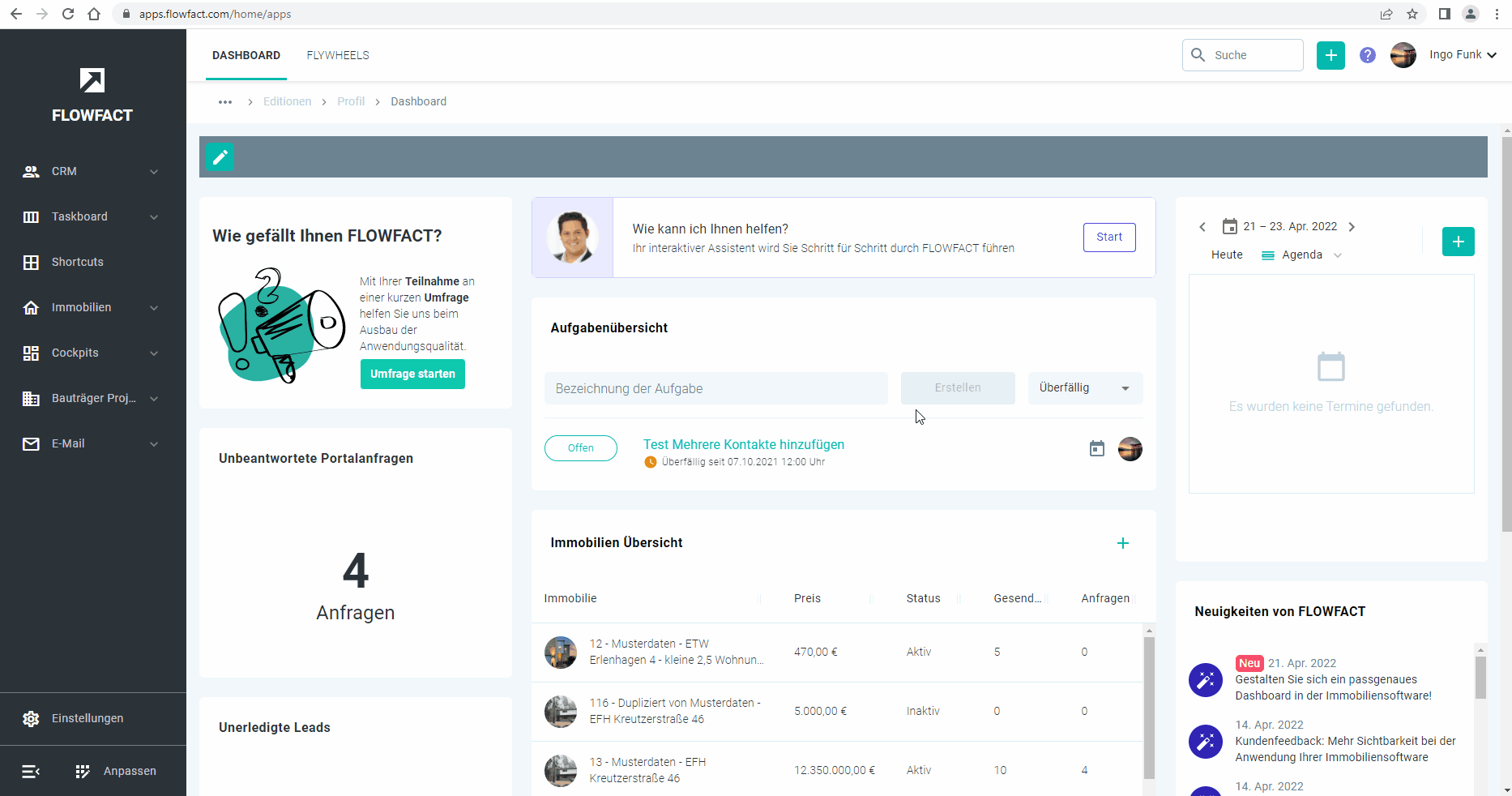Go to previous calendar date range

tap(1202, 227)
